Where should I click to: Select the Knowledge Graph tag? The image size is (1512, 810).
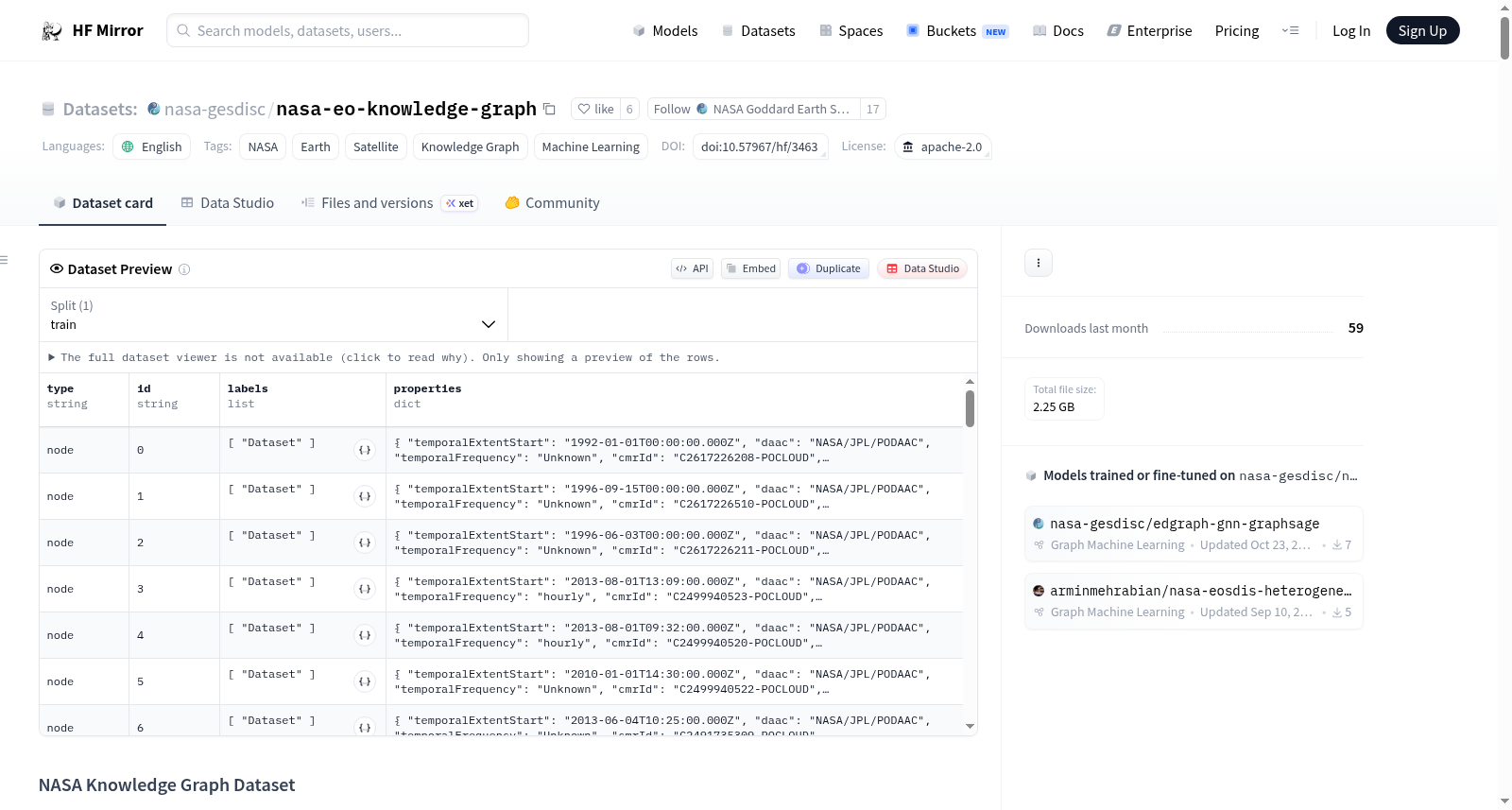(470, 146)
